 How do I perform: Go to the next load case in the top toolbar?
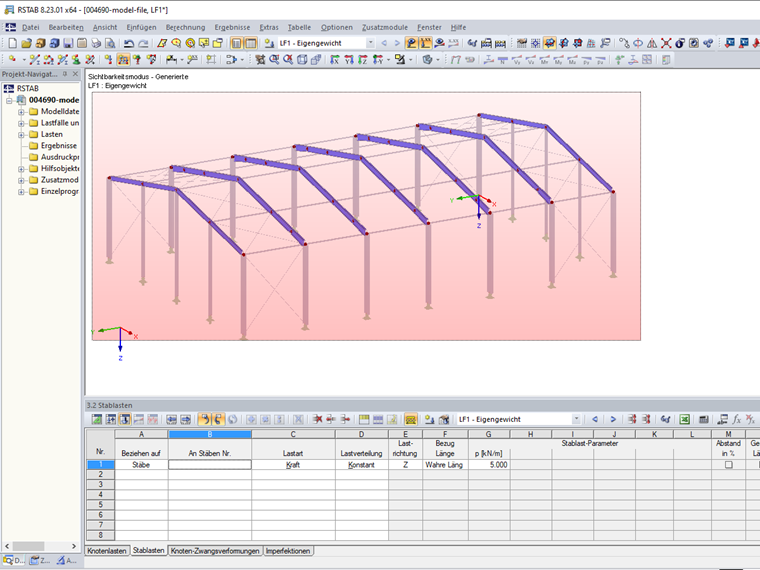coord(397,43)
